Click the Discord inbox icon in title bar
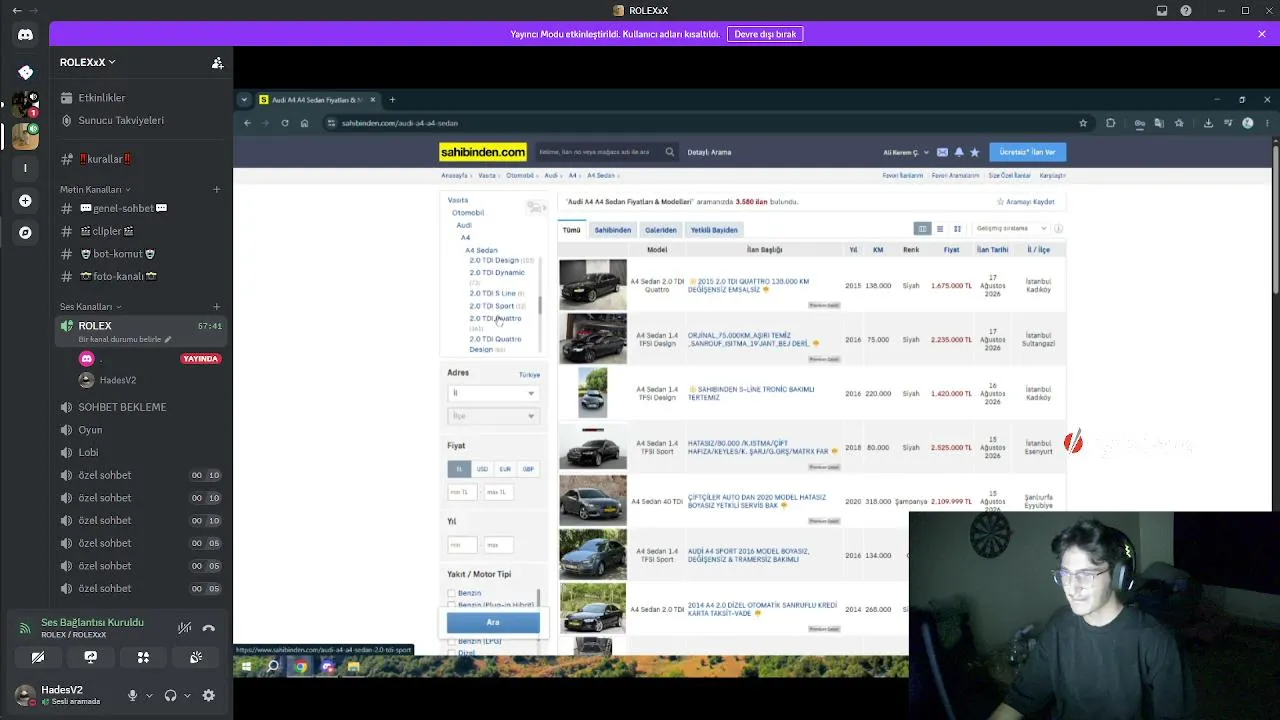Screen dimensions: 1280x720 coord(1162,11)
